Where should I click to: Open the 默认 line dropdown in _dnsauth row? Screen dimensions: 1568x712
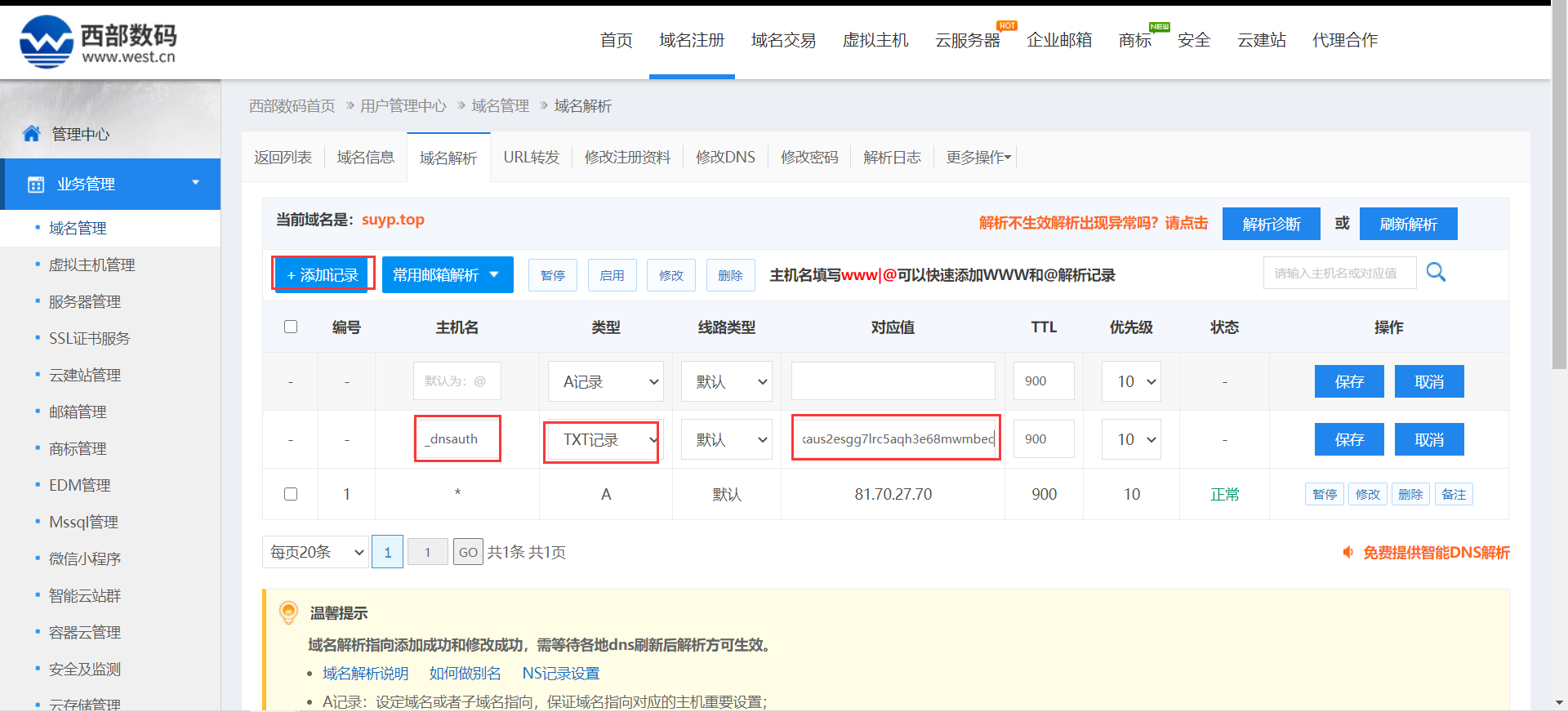727,439
